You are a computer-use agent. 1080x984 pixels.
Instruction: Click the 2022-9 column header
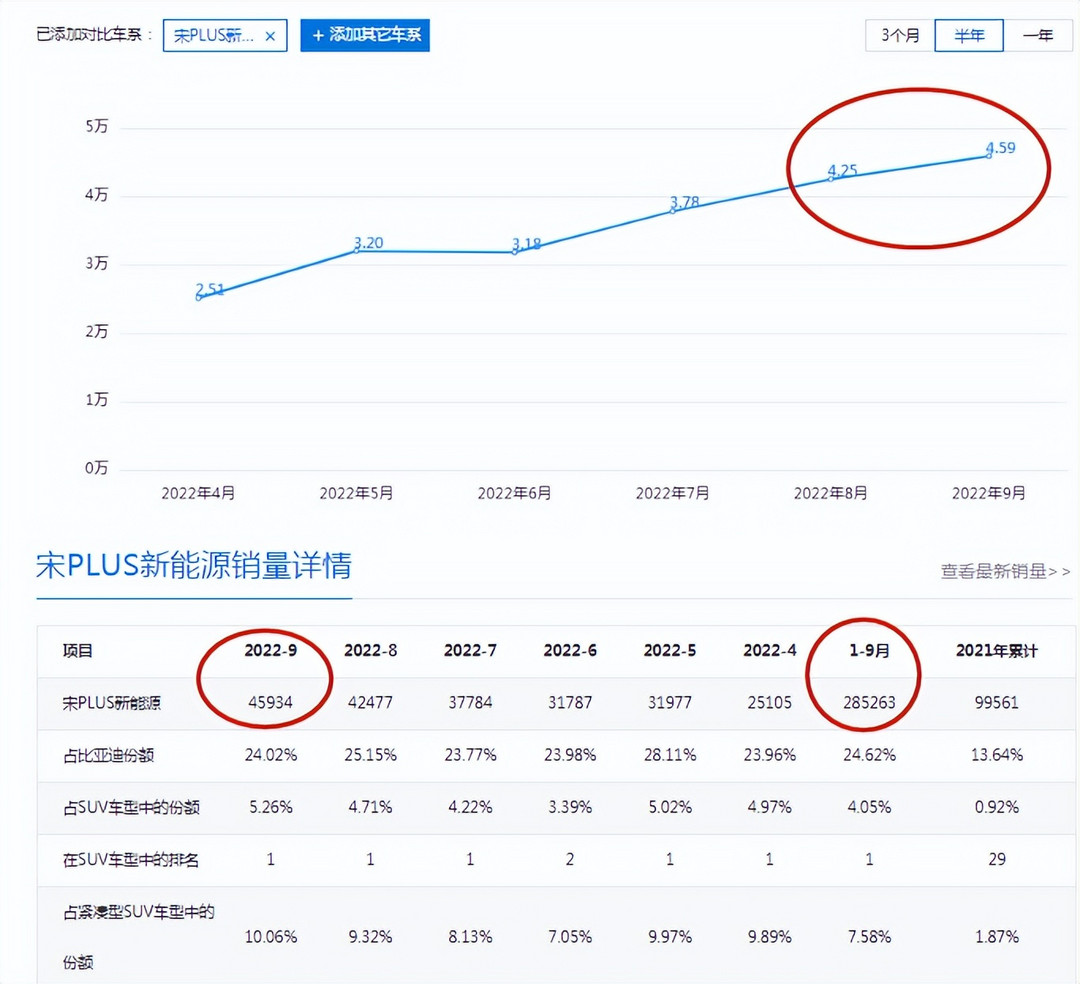(x=271, y=651)
